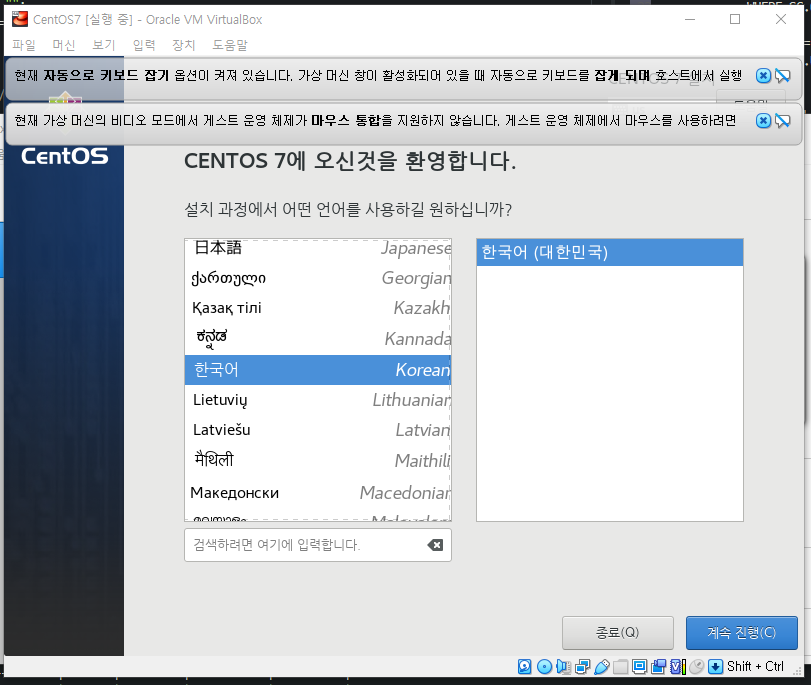The height and width of the screenshot is (685, 811).
Task: Click the audio status icon
Action: [563, 667]
